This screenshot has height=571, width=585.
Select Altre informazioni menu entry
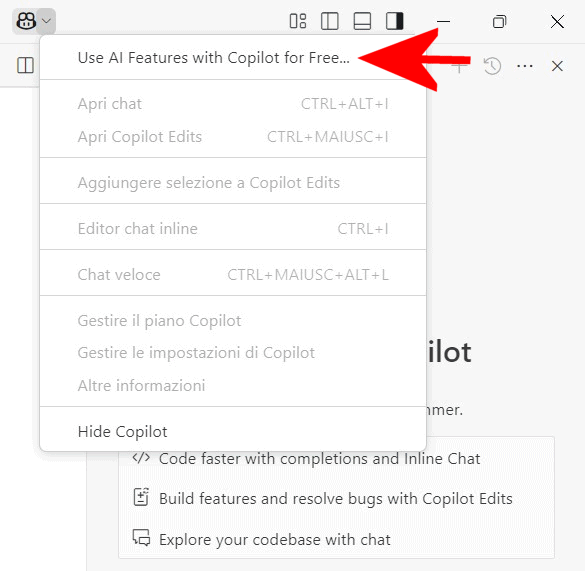233,386
